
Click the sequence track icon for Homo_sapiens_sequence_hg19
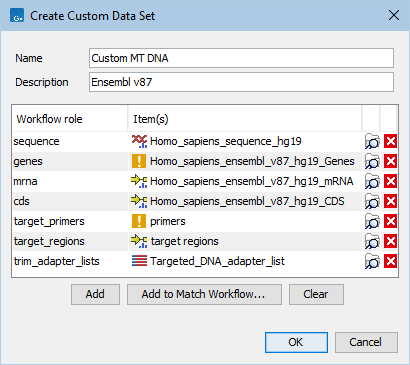click(139, 141)
